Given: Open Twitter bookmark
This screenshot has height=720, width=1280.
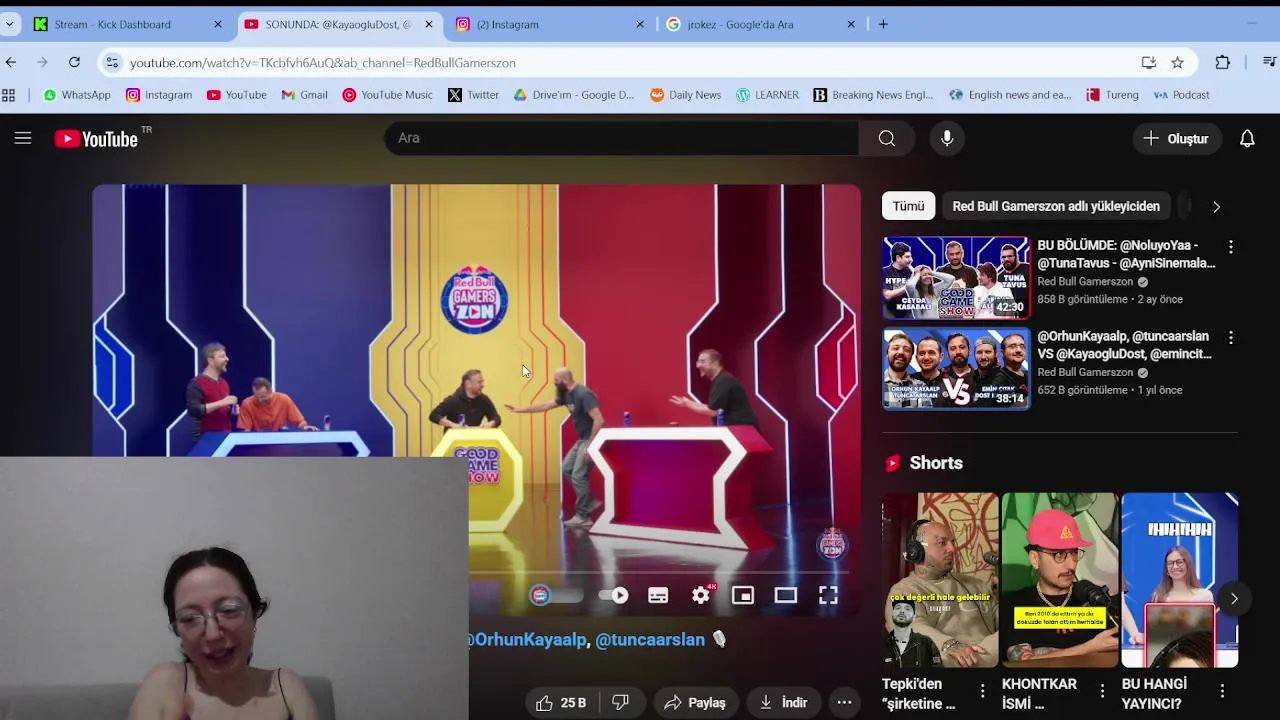Looking at the screenshot, I should click(x=473, y=95).
